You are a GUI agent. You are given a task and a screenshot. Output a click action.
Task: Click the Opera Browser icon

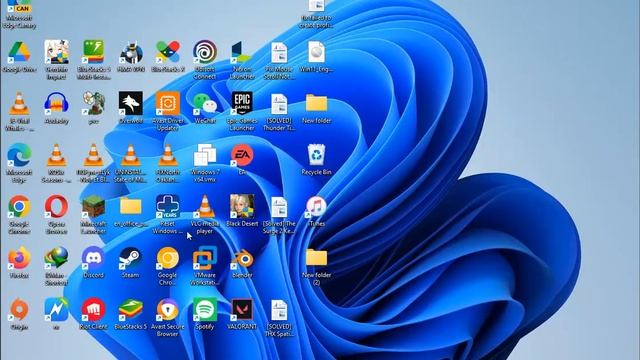tap(56, 207)
